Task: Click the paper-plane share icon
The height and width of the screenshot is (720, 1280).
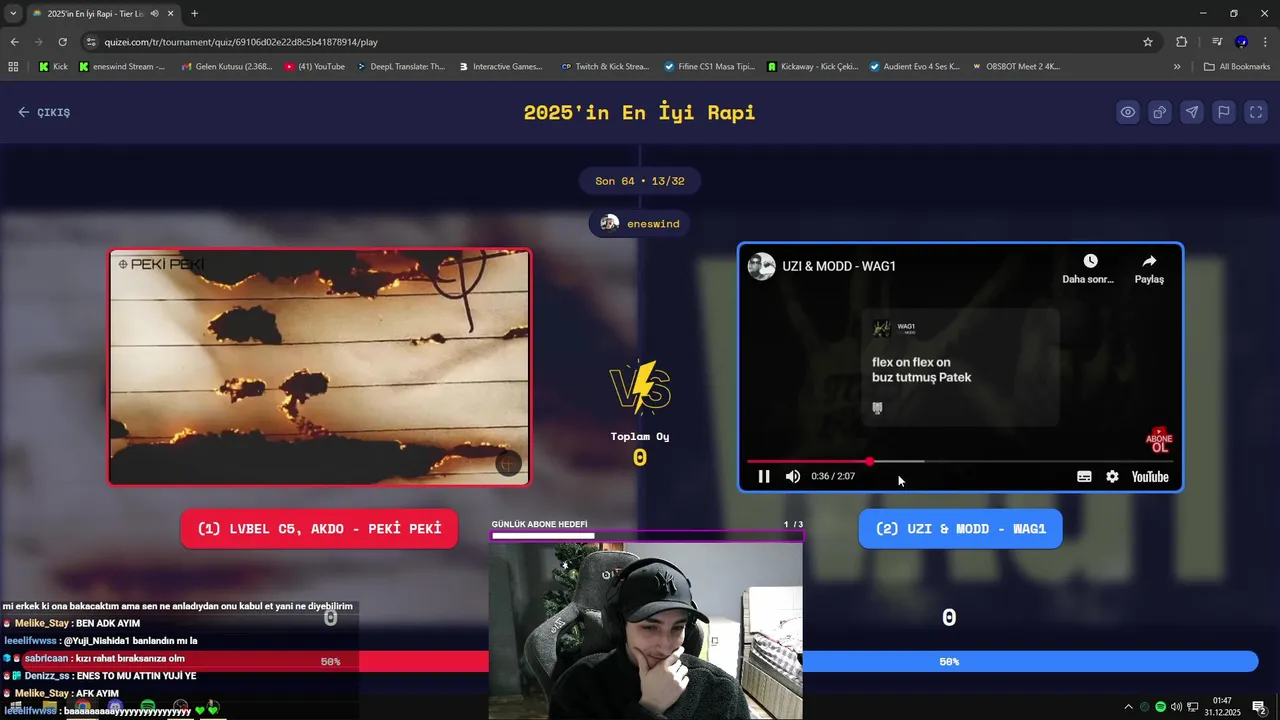Action: (x=1192, y=112)
